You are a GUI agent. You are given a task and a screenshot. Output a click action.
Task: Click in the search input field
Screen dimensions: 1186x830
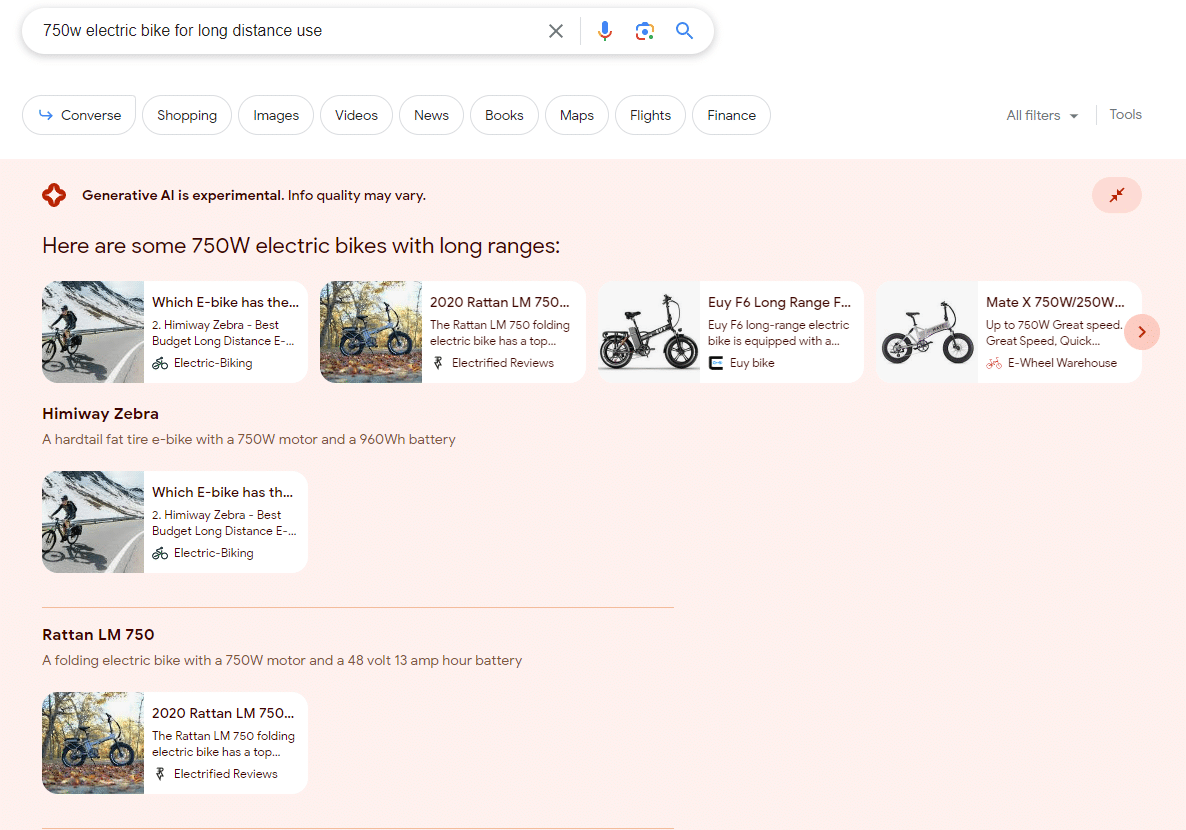(280, 31)
